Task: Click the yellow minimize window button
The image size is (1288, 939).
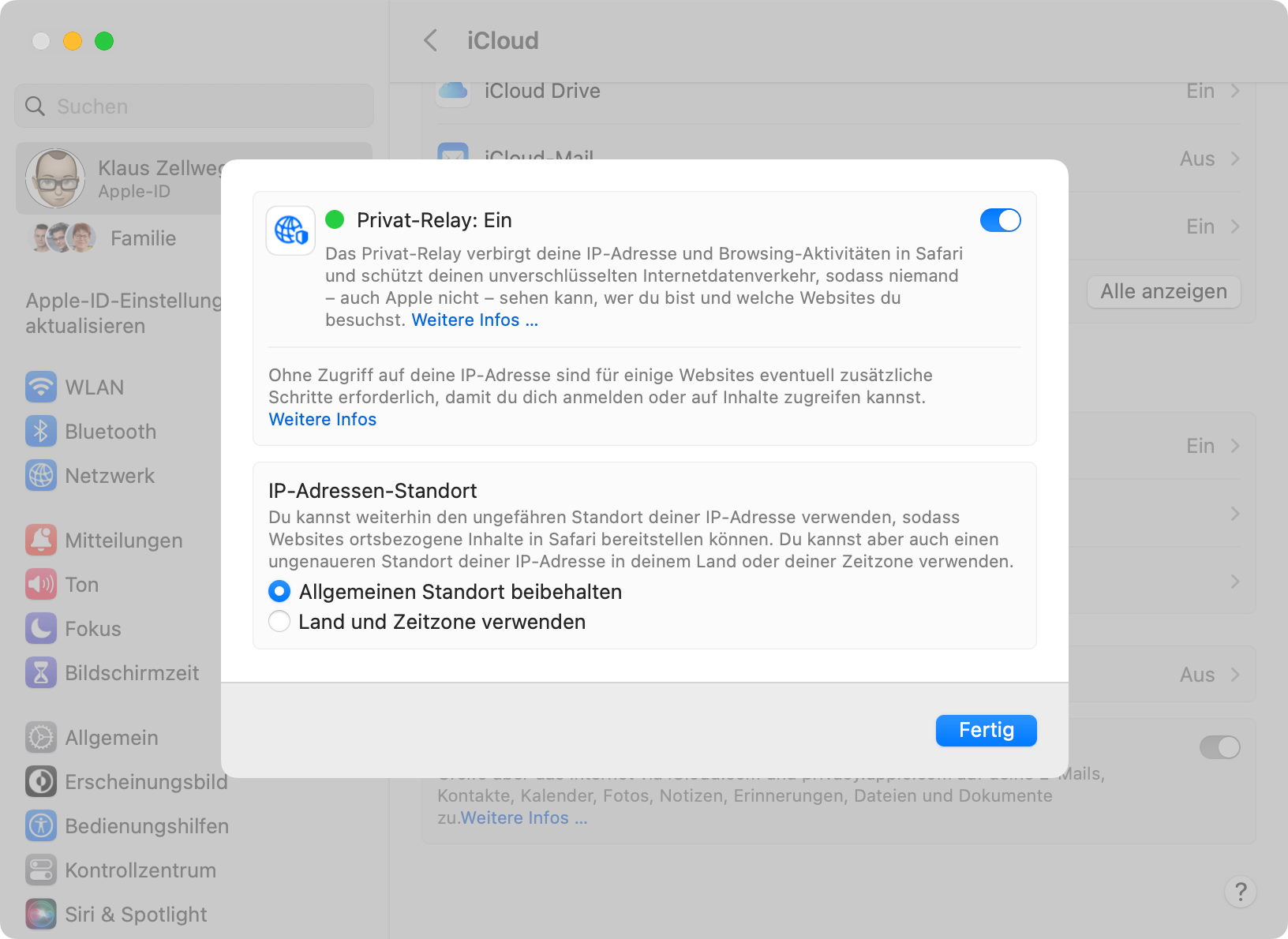Action: [x=73, y=41]
